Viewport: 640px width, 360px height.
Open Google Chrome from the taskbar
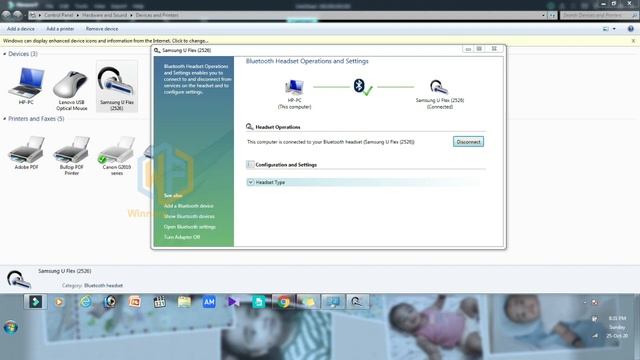coord(284,302)
